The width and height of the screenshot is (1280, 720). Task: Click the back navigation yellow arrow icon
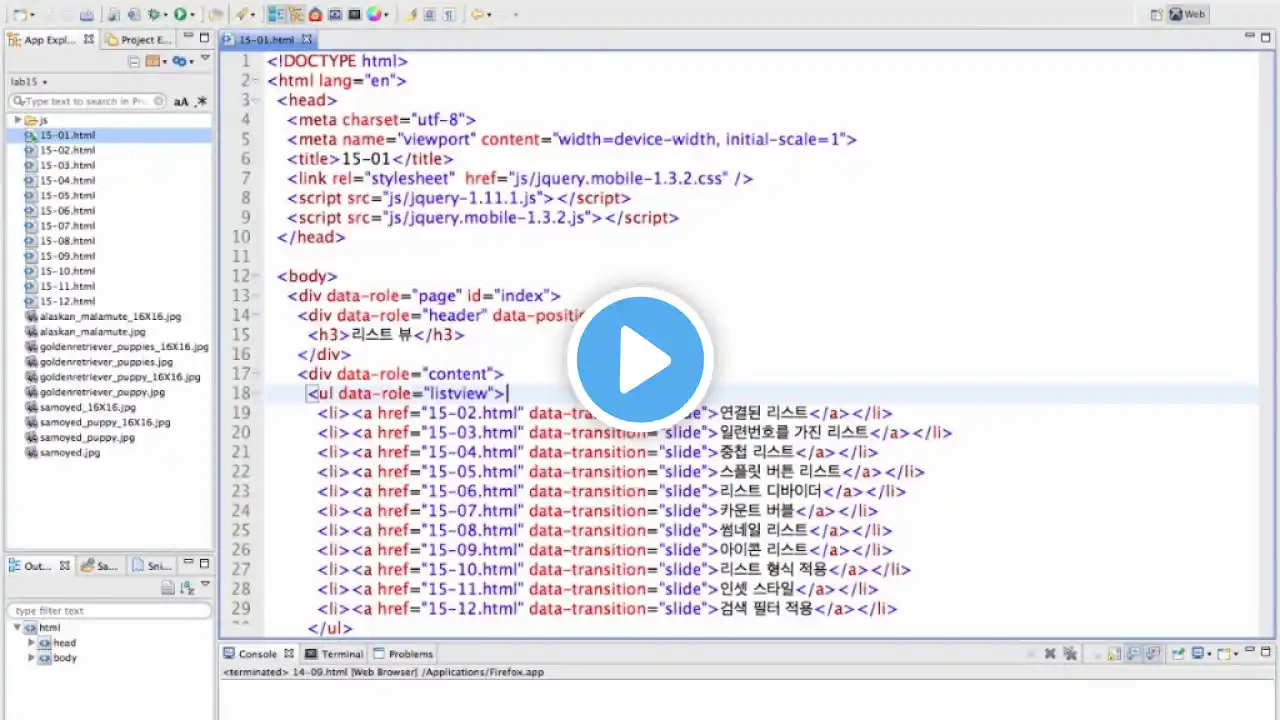477,15
